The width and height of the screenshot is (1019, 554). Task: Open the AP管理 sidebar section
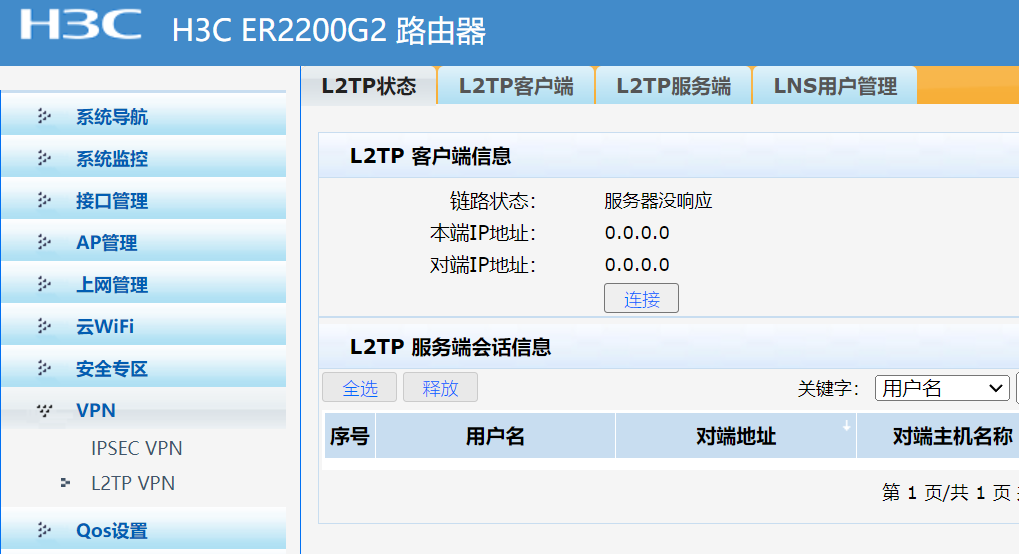[144, 242]
